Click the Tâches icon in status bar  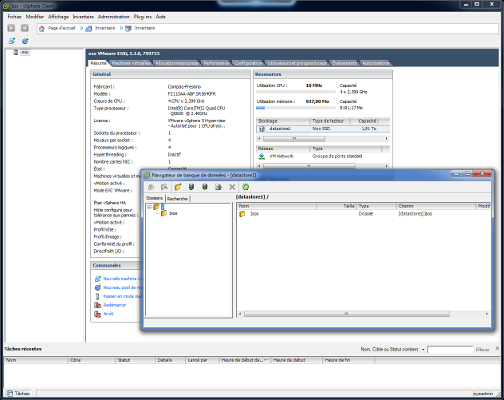coord(10,394)
